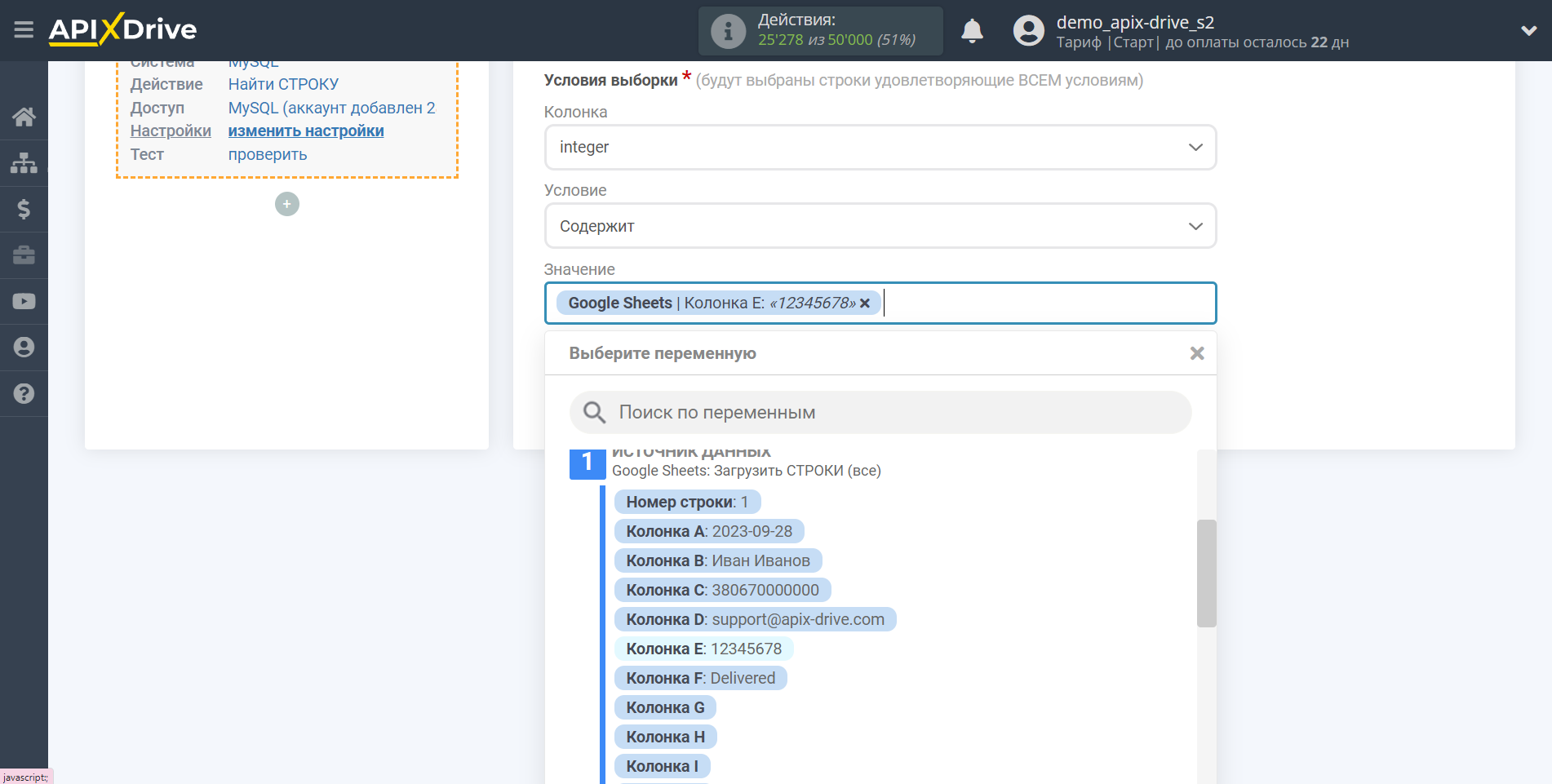Select variable Номер строки: 1
Viewport: 1552px width, 784px height.
pos(687,503)
